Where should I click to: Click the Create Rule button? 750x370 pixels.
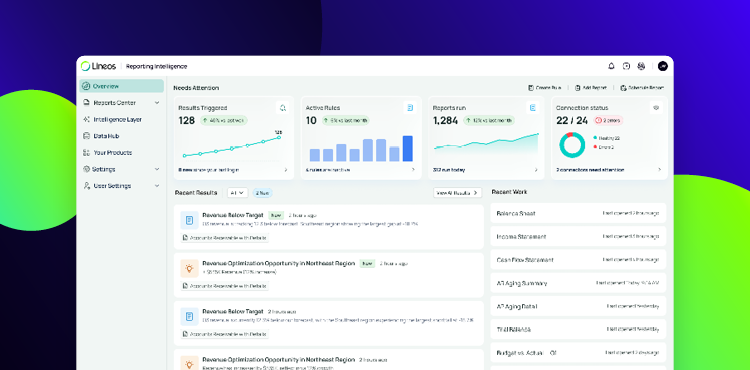pos(544,88)
